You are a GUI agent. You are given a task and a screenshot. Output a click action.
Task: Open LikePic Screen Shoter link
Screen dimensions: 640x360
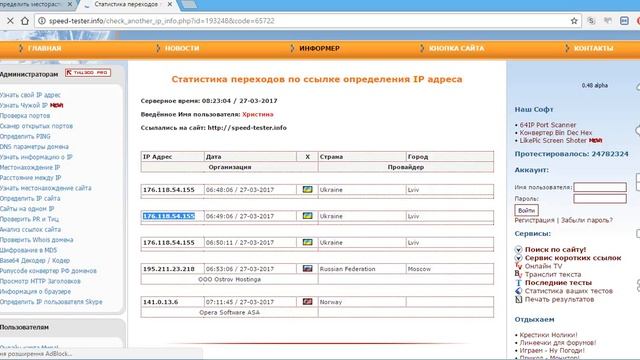(x=553, y=140)
